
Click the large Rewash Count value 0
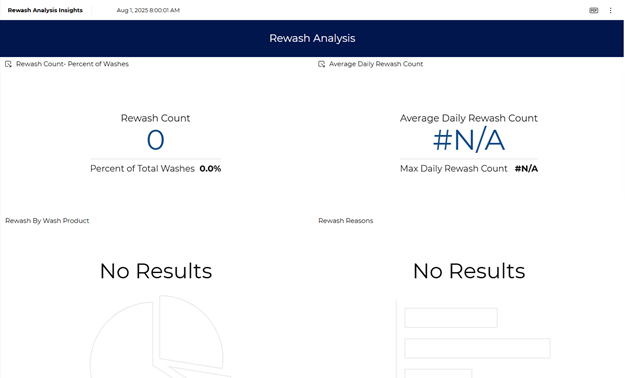(155, 140)
